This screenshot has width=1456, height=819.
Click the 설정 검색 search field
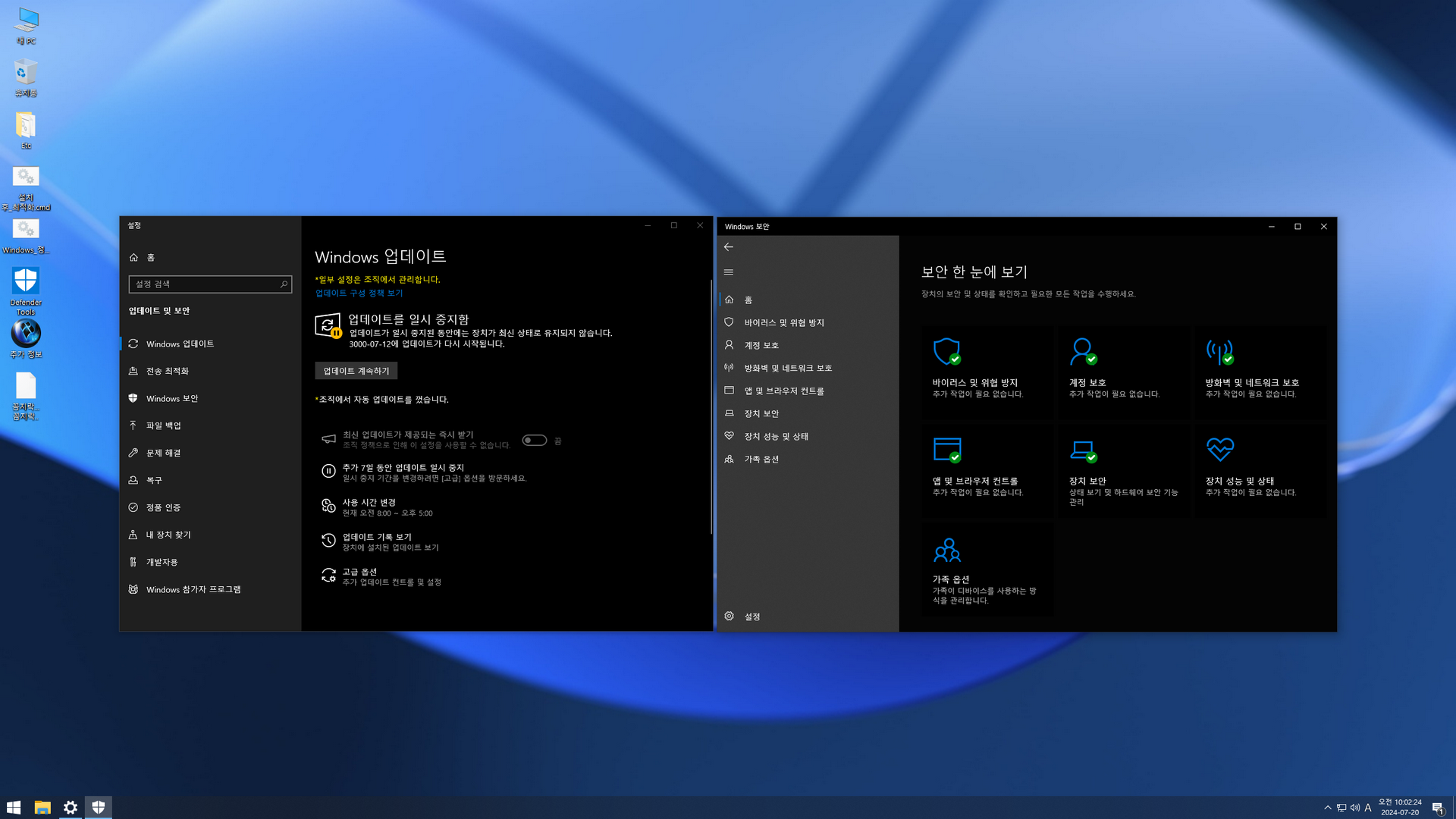tap(210, 284)
